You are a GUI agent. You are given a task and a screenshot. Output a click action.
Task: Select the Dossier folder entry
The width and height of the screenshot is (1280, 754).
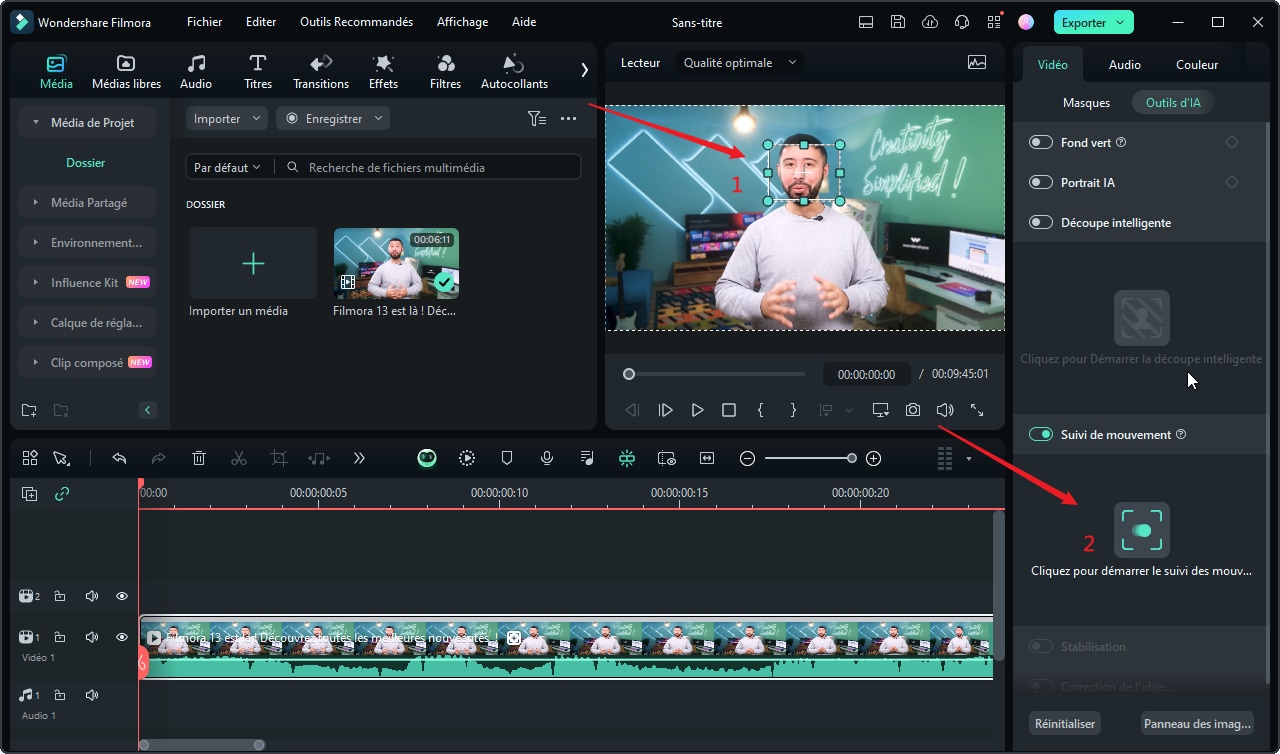[x=86, y=162]
